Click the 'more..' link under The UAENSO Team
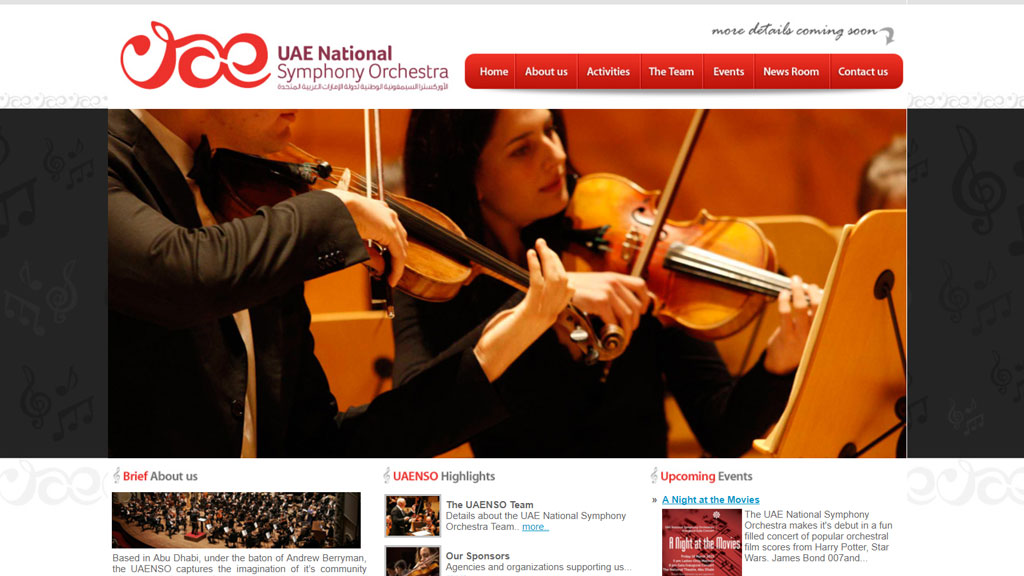Viewport: 1024px width, 576px height. (x=536, y=527)
